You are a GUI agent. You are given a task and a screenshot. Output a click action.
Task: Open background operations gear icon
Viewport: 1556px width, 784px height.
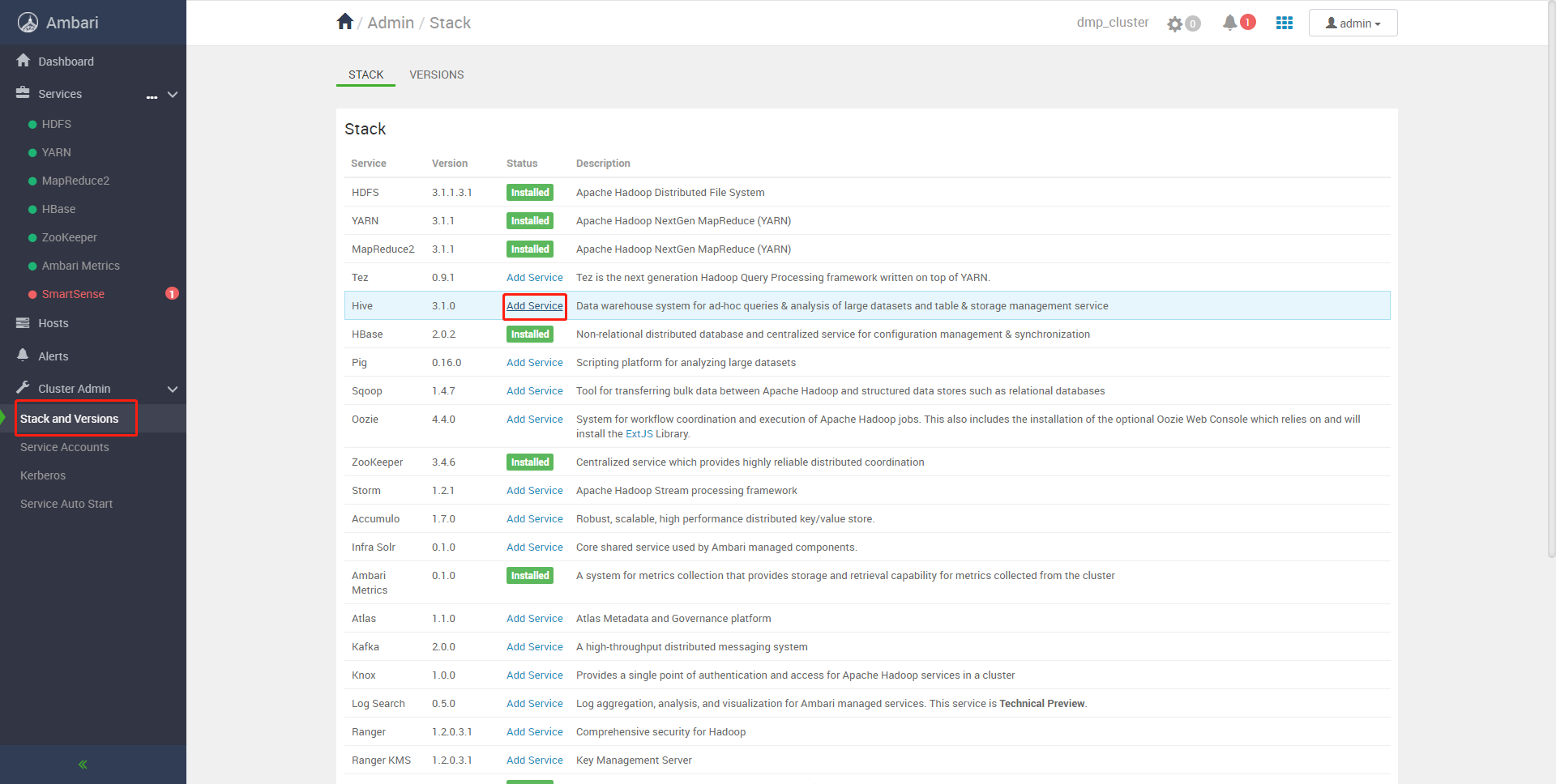[x=1175, y=24]
